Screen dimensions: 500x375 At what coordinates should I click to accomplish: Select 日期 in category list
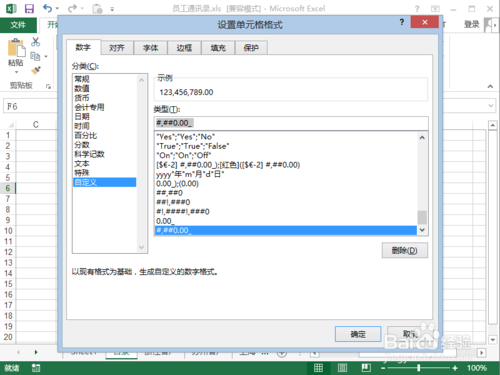(105, 116)
